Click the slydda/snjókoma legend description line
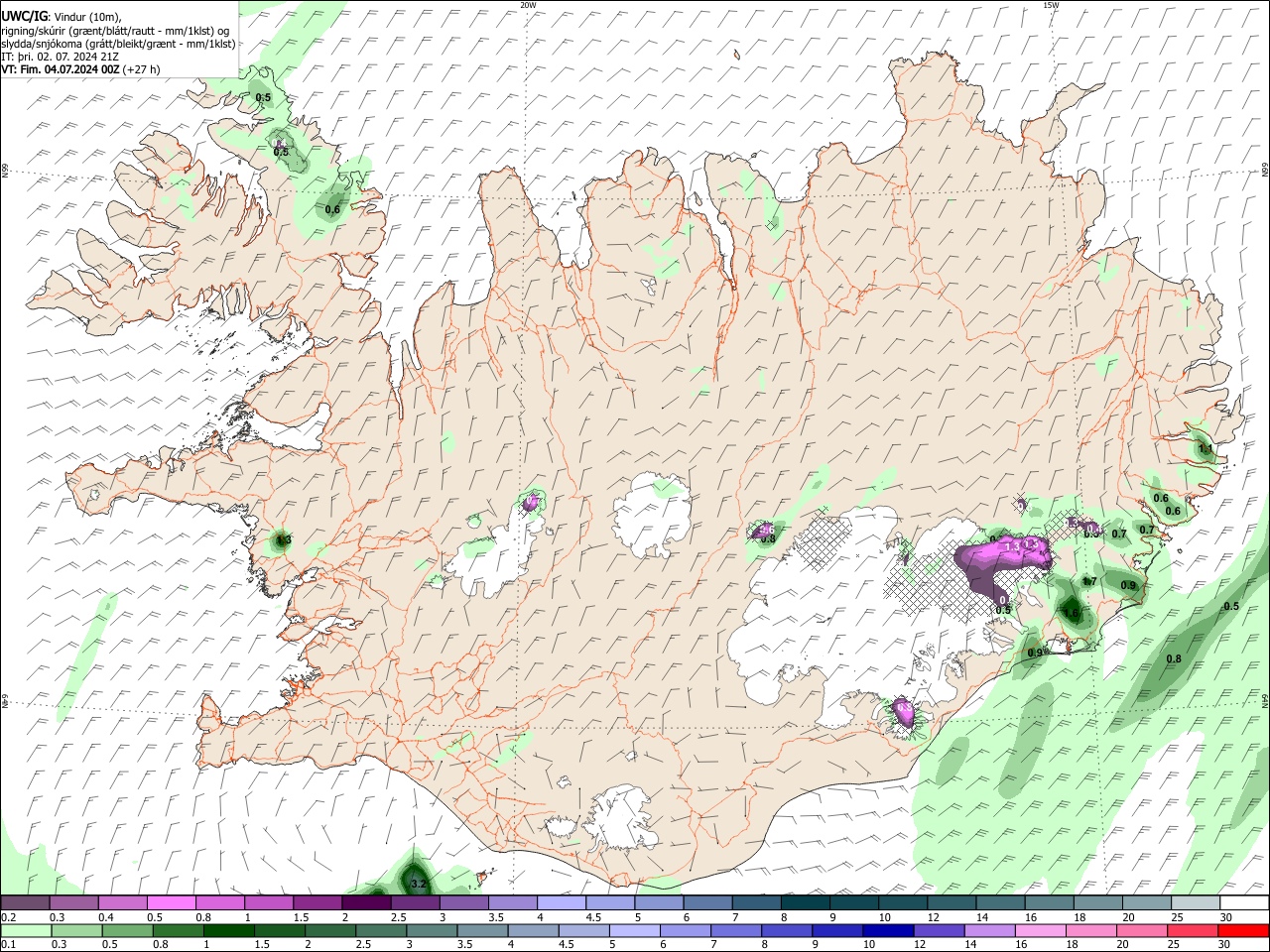Image resolution: width=1270 pixels, height=952 pixels. pyautogui.click(x=118, y=44)
